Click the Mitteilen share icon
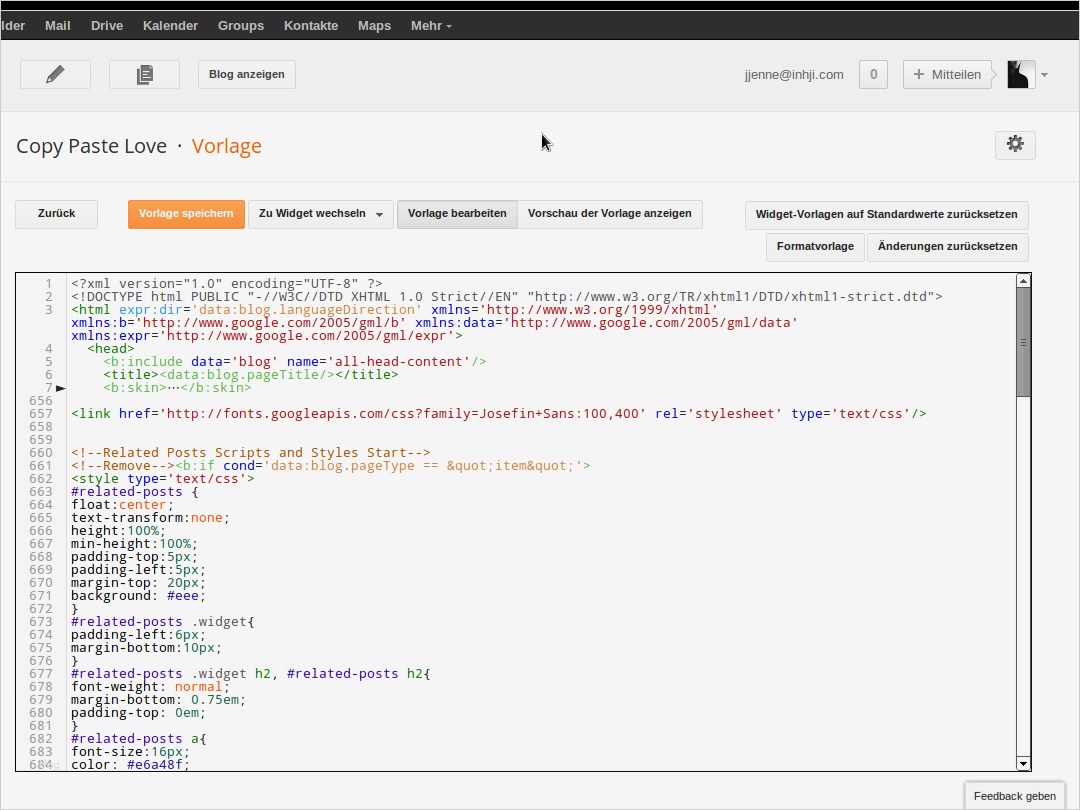 [946, 74]
